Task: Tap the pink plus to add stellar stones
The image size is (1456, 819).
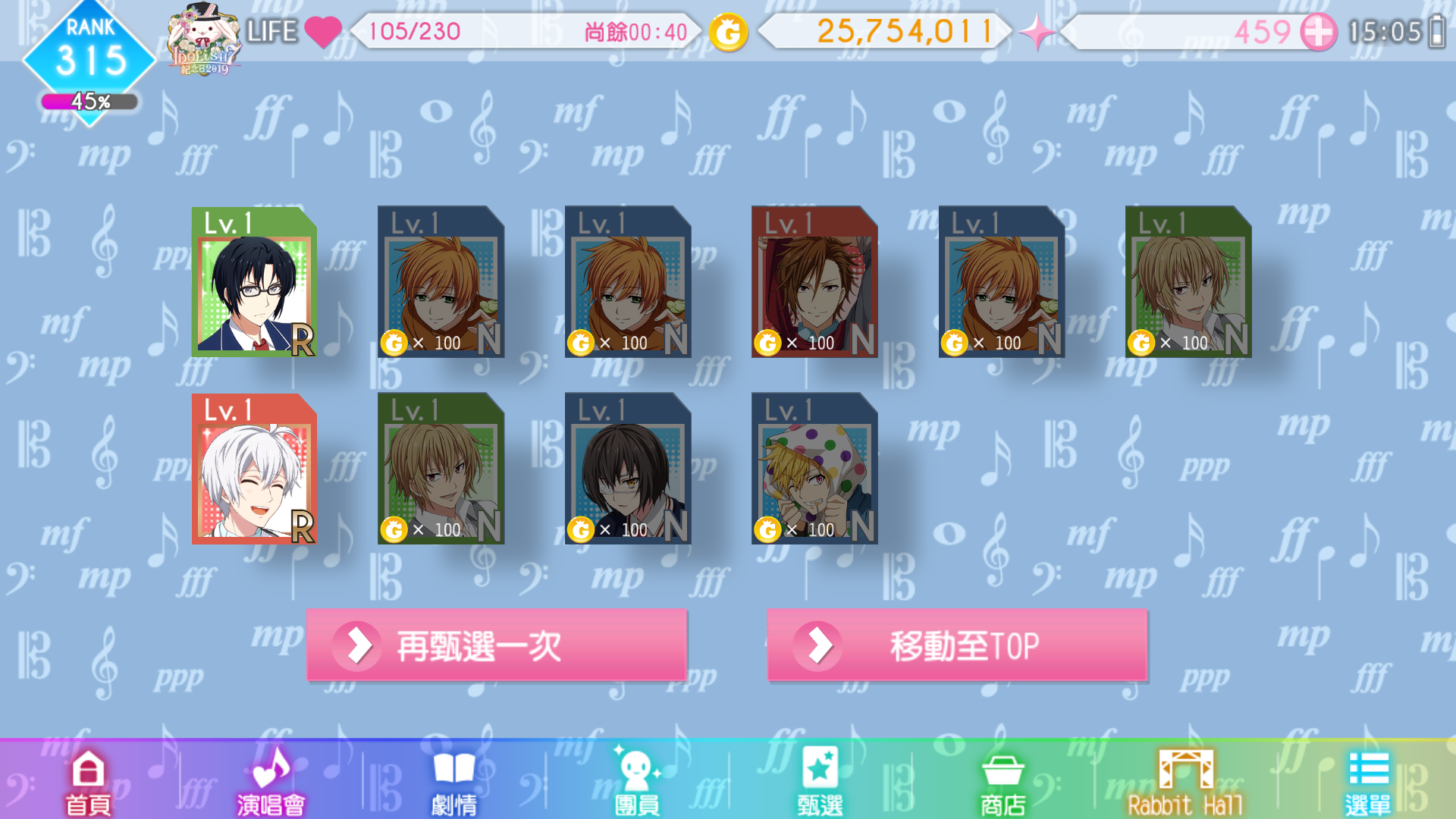Action: point(1319,32)
